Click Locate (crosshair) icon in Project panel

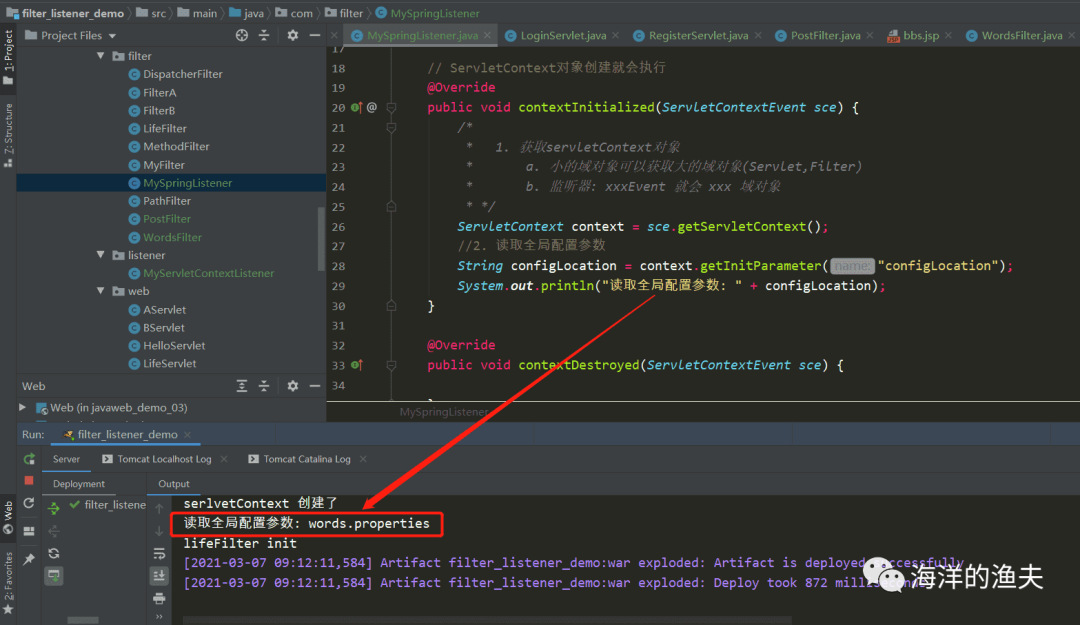(242, 35)
